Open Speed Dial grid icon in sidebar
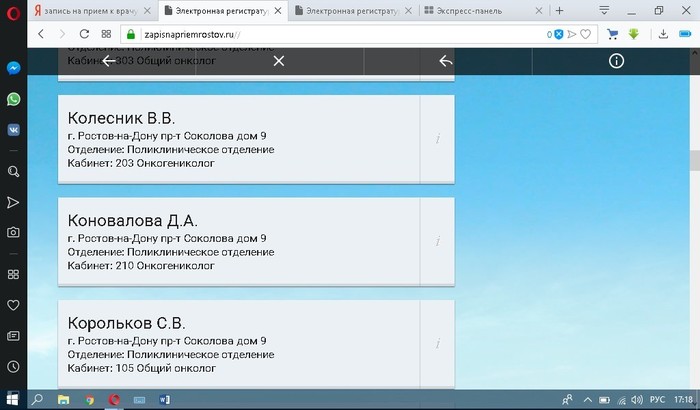Screen dimensions: 700x410 pyautogui.click(x=14, y=274)
